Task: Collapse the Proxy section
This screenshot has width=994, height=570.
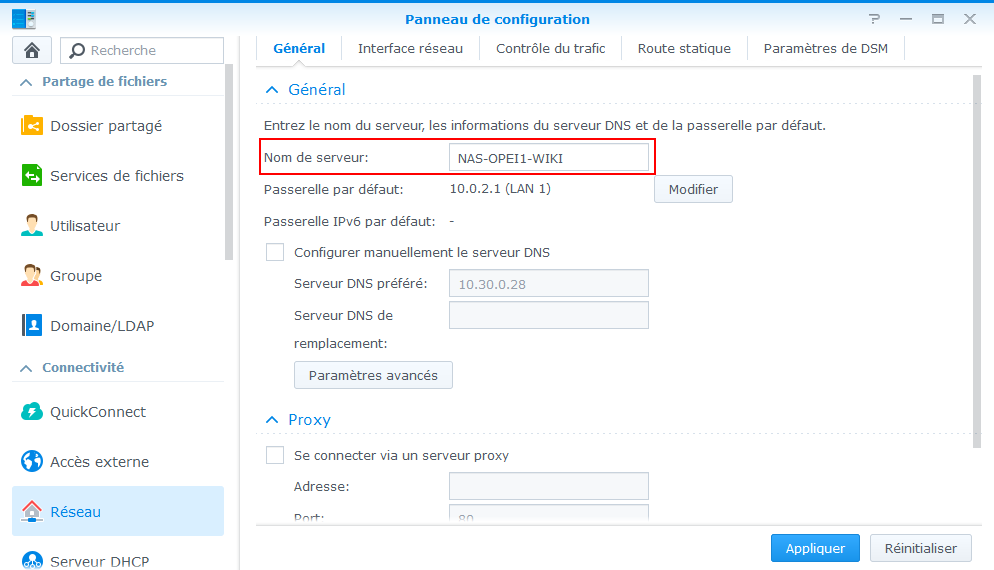Action: coord(272,420)
